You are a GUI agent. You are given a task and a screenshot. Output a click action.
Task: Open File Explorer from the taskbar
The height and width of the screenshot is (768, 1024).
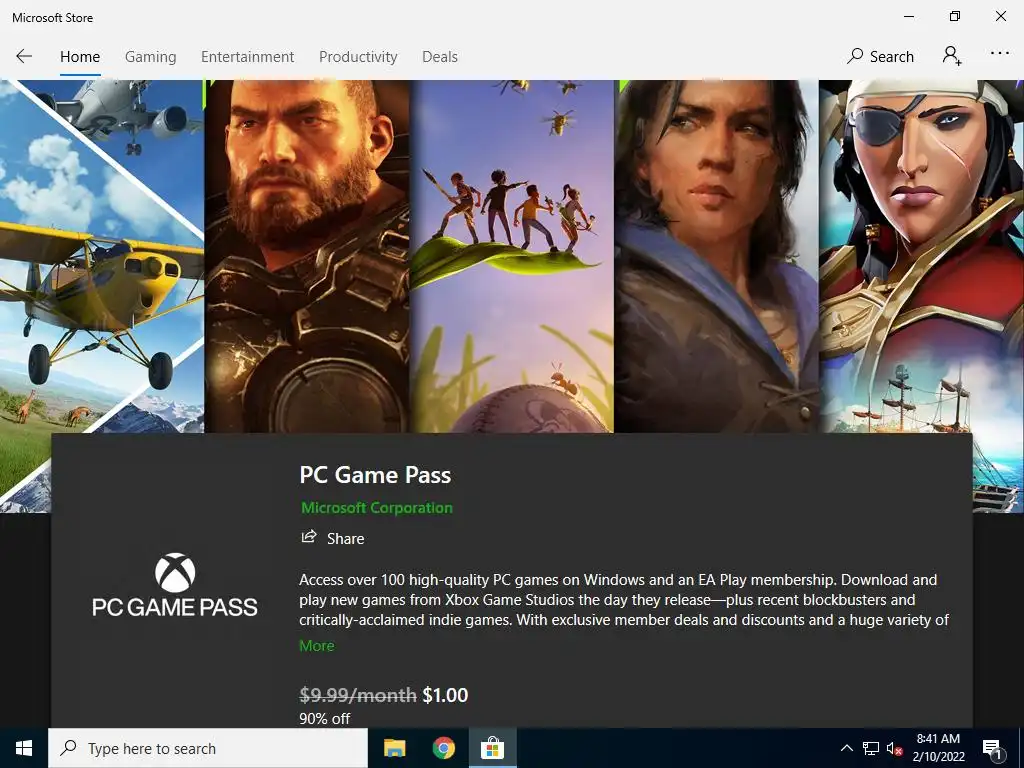394,748
